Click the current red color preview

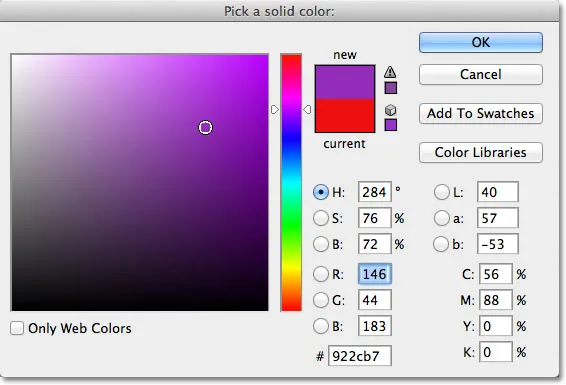(x=345, y=115)
